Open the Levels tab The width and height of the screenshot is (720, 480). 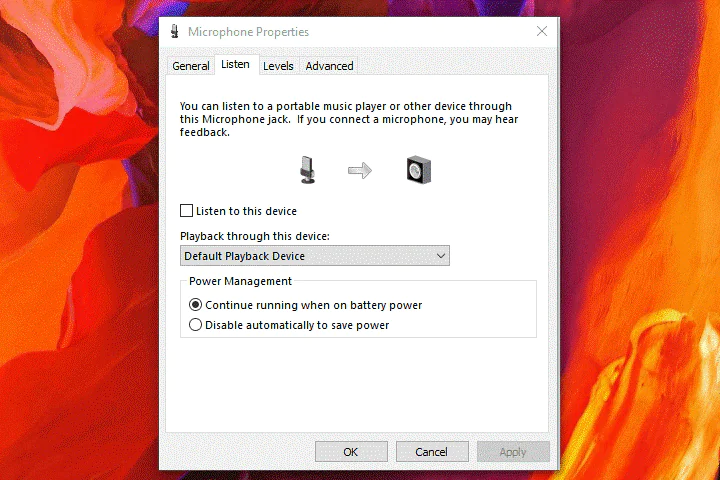pos(278,66)
